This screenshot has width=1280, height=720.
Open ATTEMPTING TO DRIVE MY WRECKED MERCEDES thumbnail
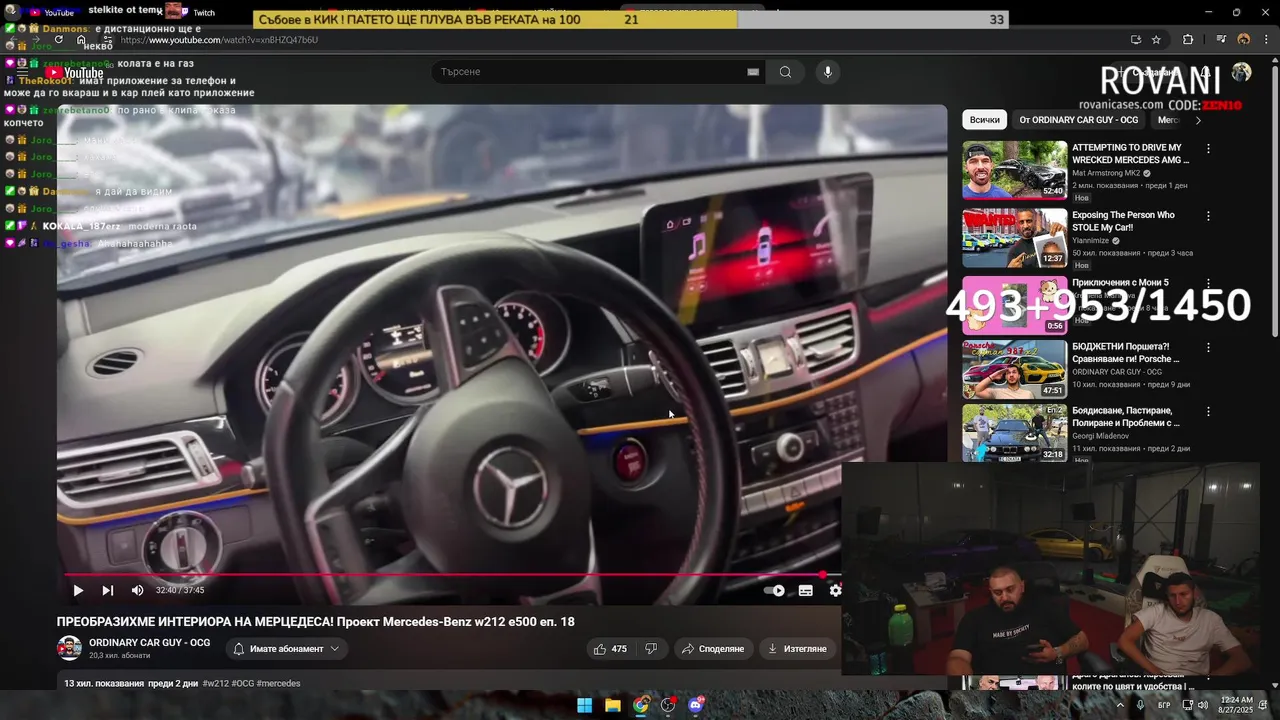pyautogui.click(x=1015, y=170)
